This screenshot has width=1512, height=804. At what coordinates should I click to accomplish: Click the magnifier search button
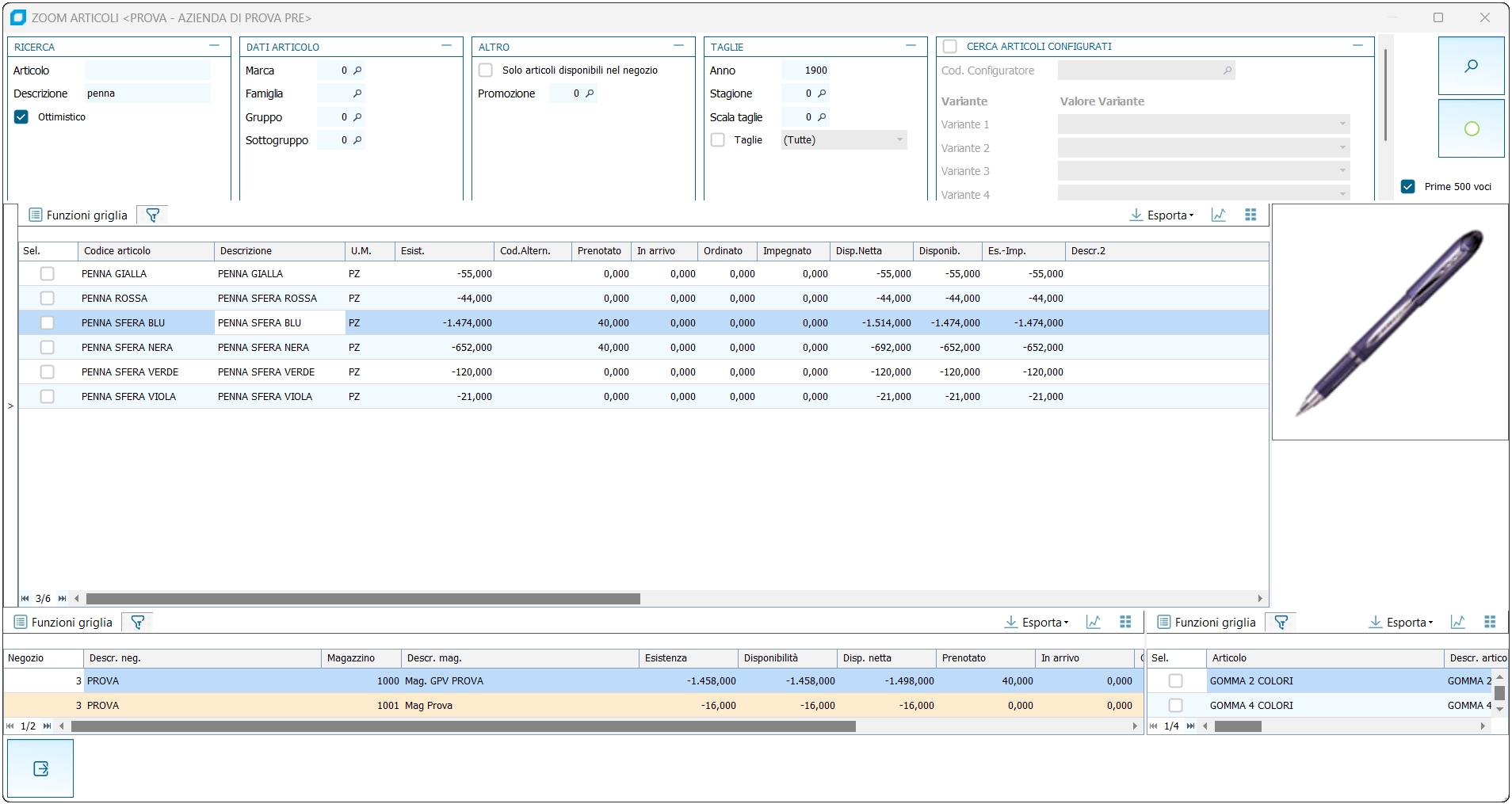(x=1471, y=66)
